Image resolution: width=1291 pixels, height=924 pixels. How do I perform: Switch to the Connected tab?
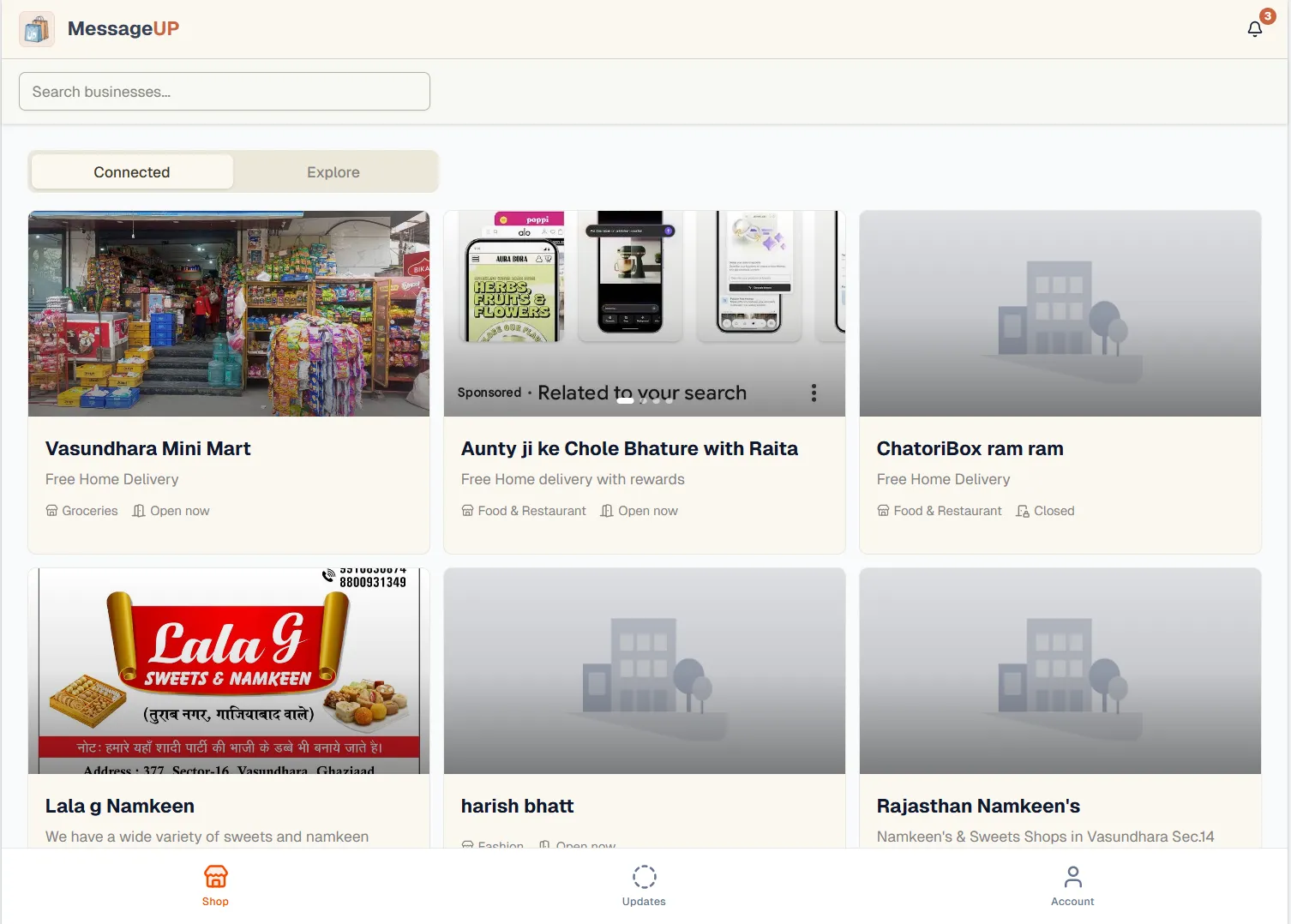click(132, 171)
